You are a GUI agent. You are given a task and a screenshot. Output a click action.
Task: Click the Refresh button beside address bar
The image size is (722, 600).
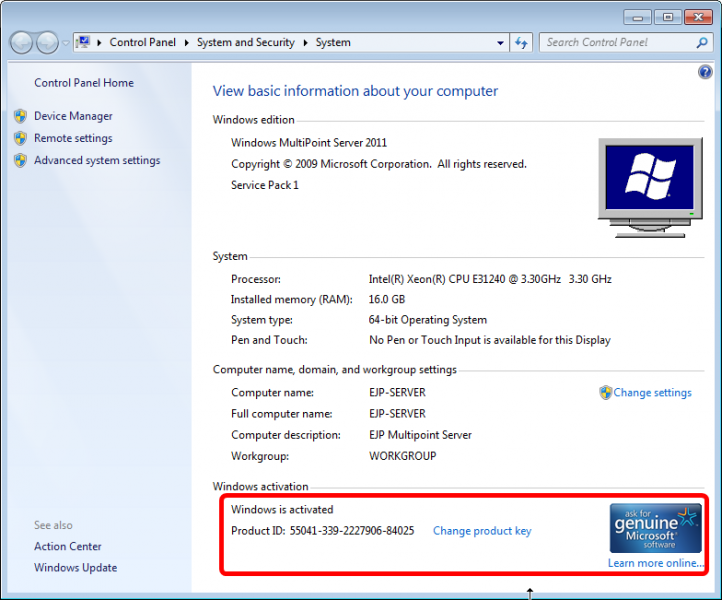point(521,43)
